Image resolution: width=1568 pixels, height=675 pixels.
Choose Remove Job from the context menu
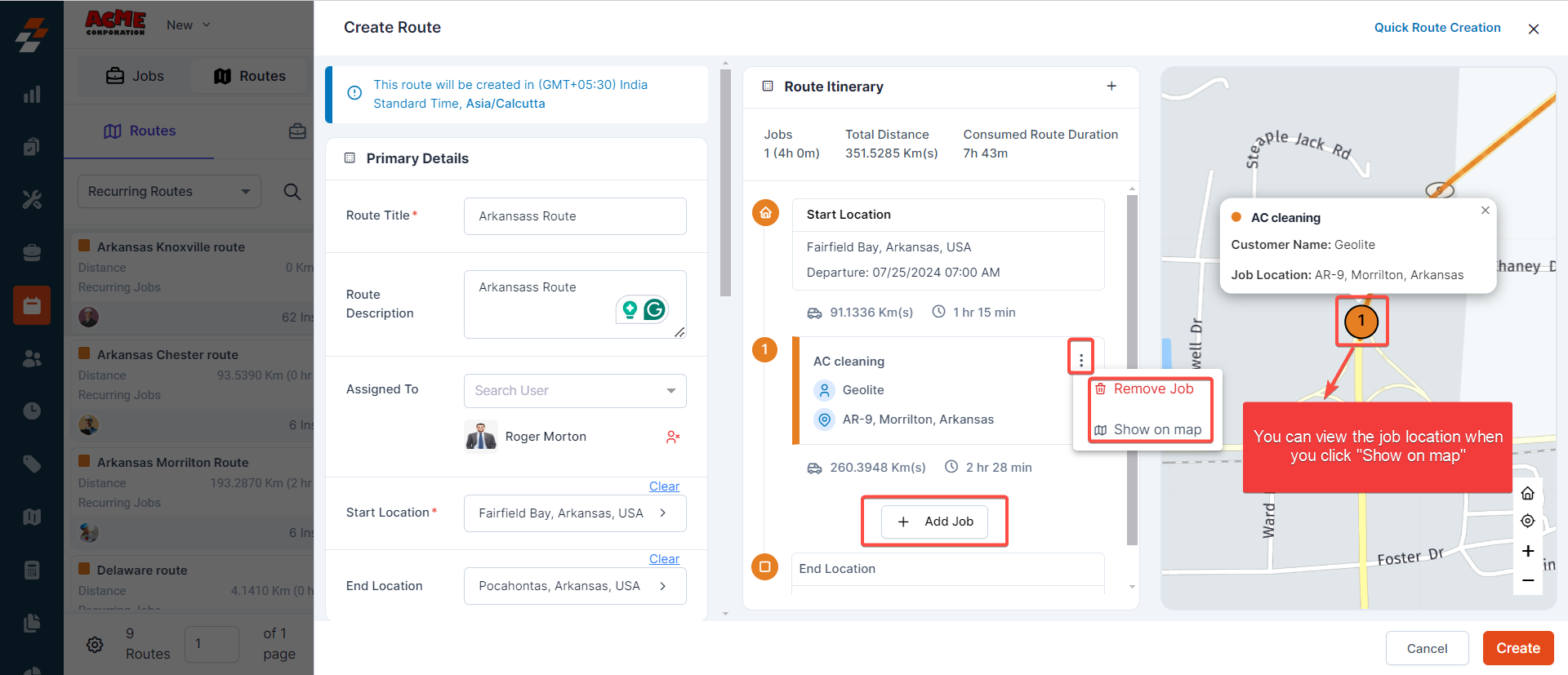(1145, 389)
